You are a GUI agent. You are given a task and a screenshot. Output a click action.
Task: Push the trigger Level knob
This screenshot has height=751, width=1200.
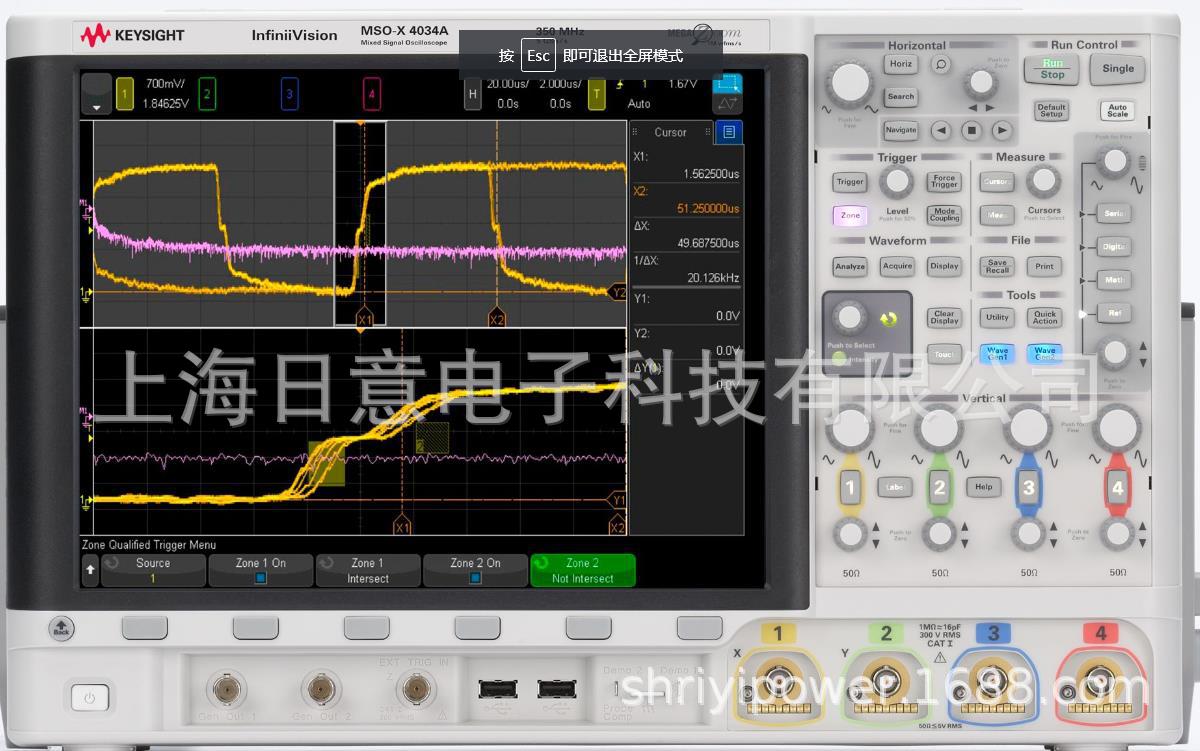tap(897, 181)
